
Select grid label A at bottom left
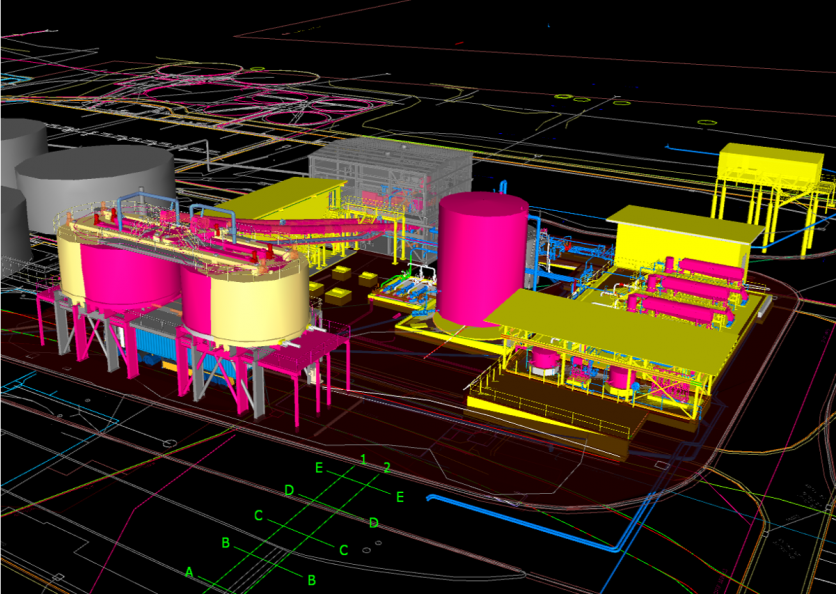(x=188, y=572)
